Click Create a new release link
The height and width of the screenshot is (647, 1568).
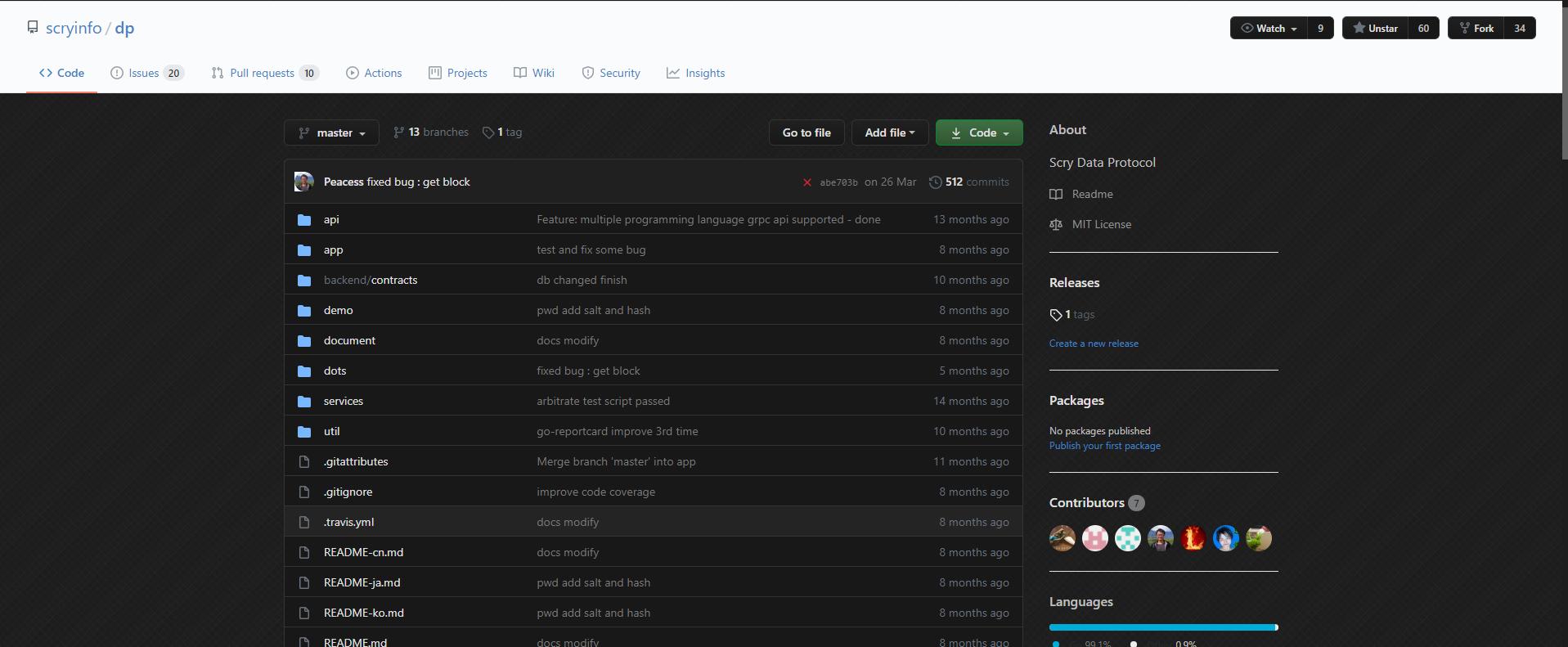1094,344
